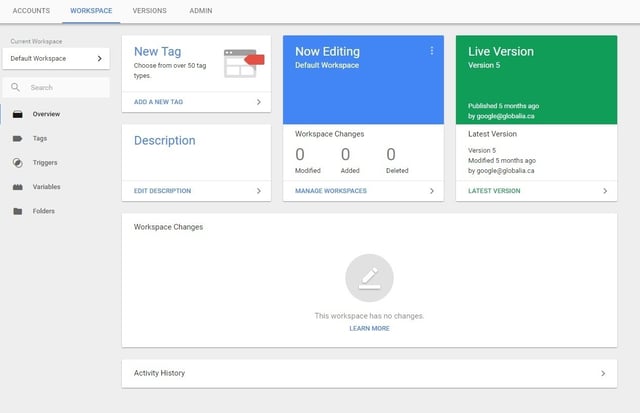Click the Folders folder icon
Viewport: 640px width, 413px height.
[x=18, y=211]
